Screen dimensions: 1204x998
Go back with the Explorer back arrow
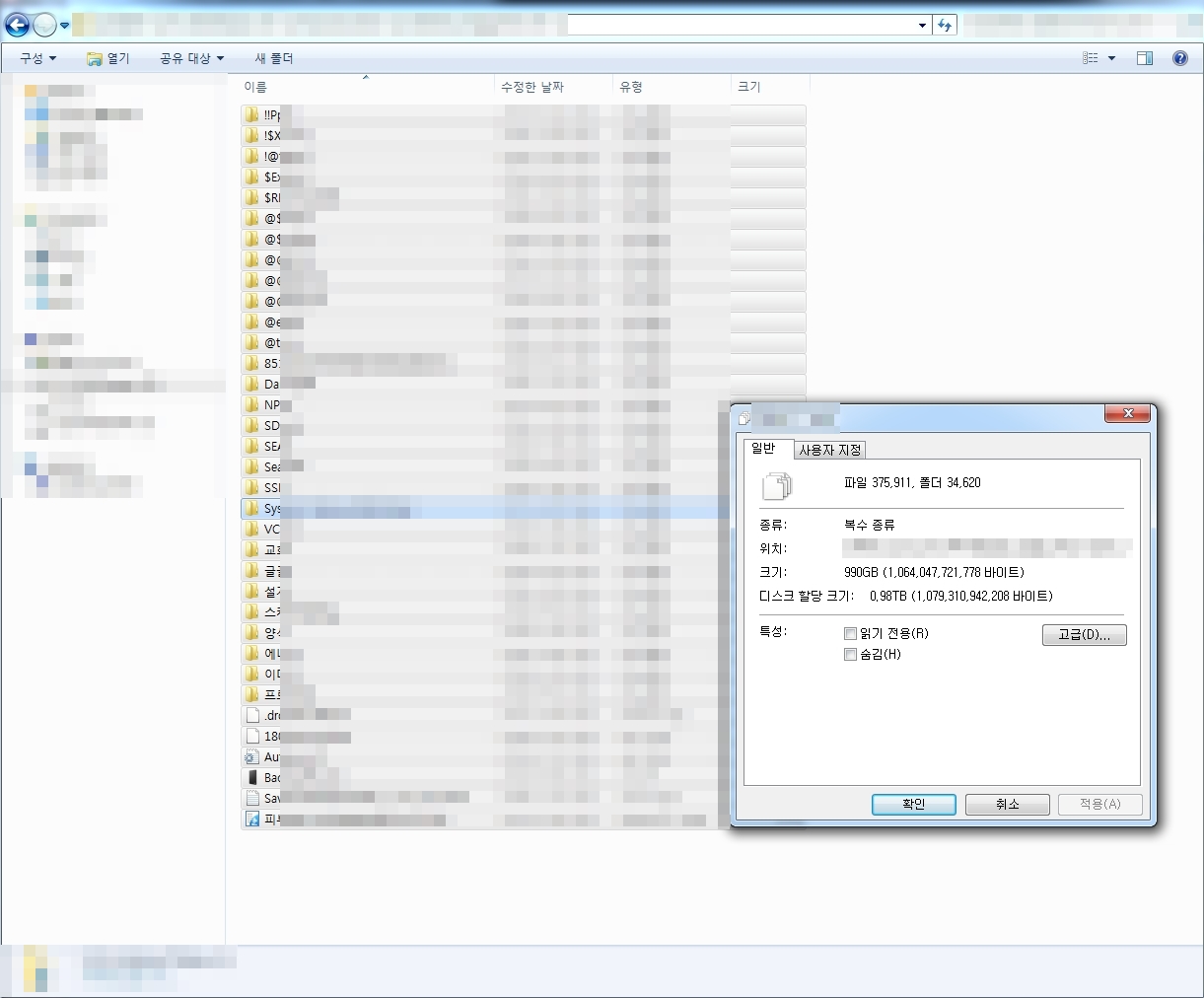[x=17, y=25]
